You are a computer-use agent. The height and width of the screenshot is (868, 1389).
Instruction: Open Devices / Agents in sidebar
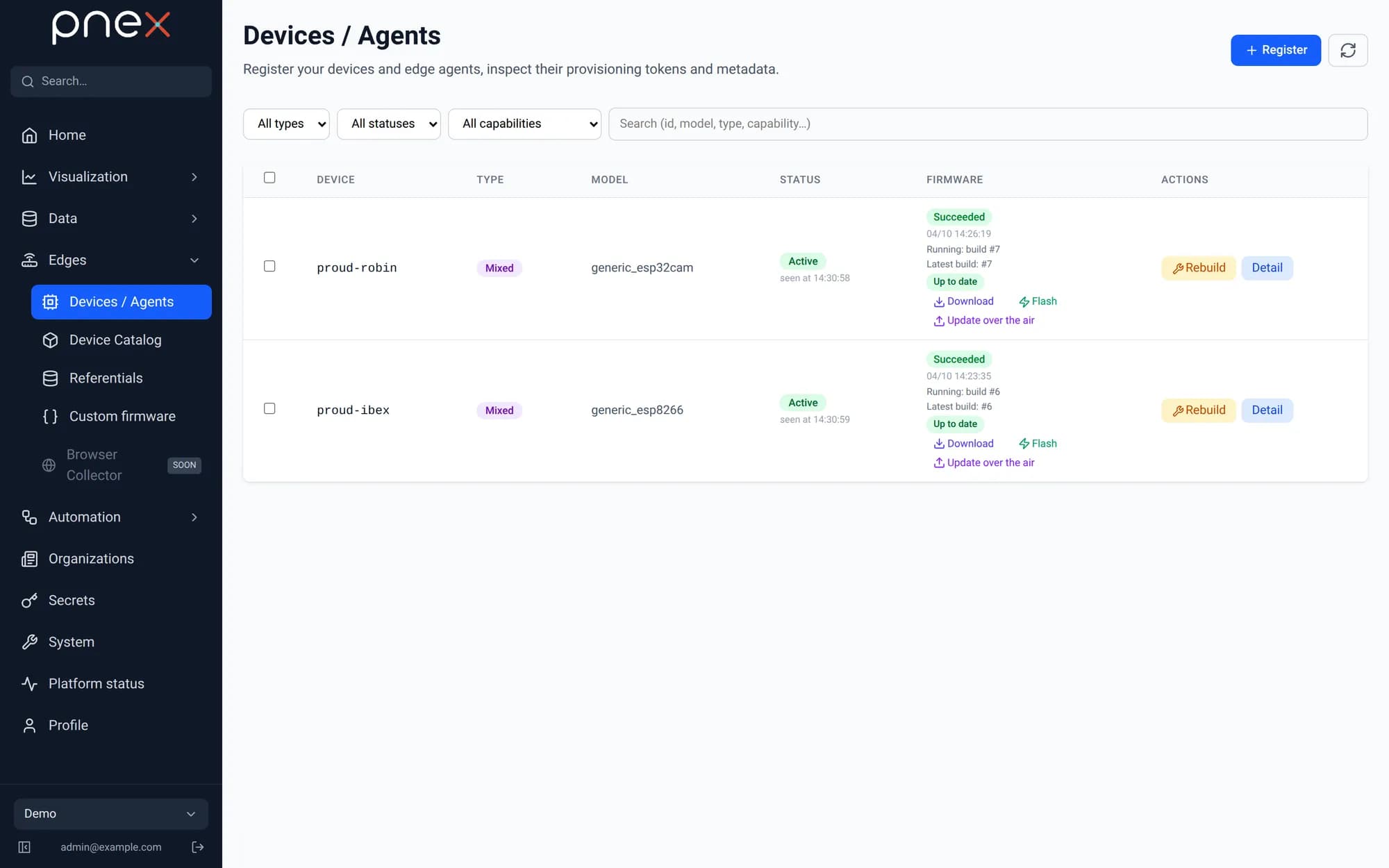pyautogui.click(x=122, y=302)
